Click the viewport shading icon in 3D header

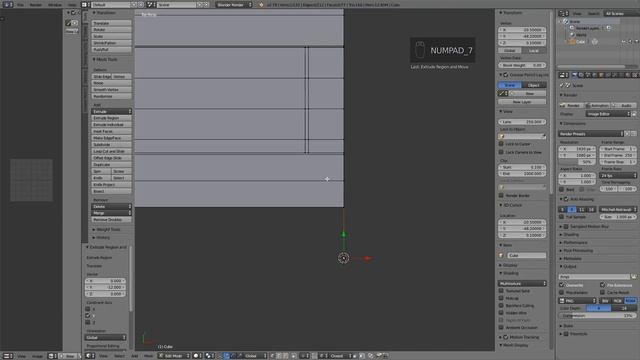(197, 356)
